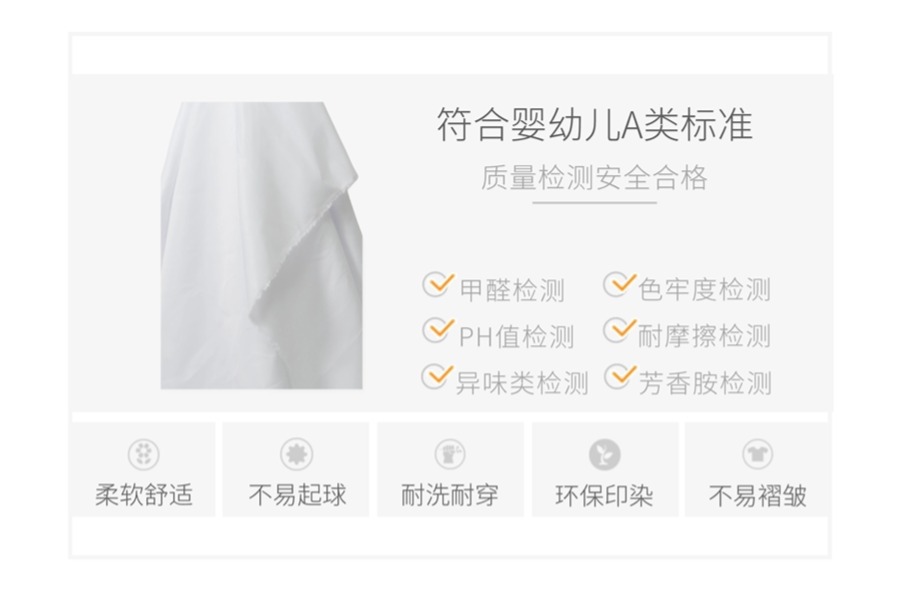Click checkmark next to PH值检测

point(438,331)
